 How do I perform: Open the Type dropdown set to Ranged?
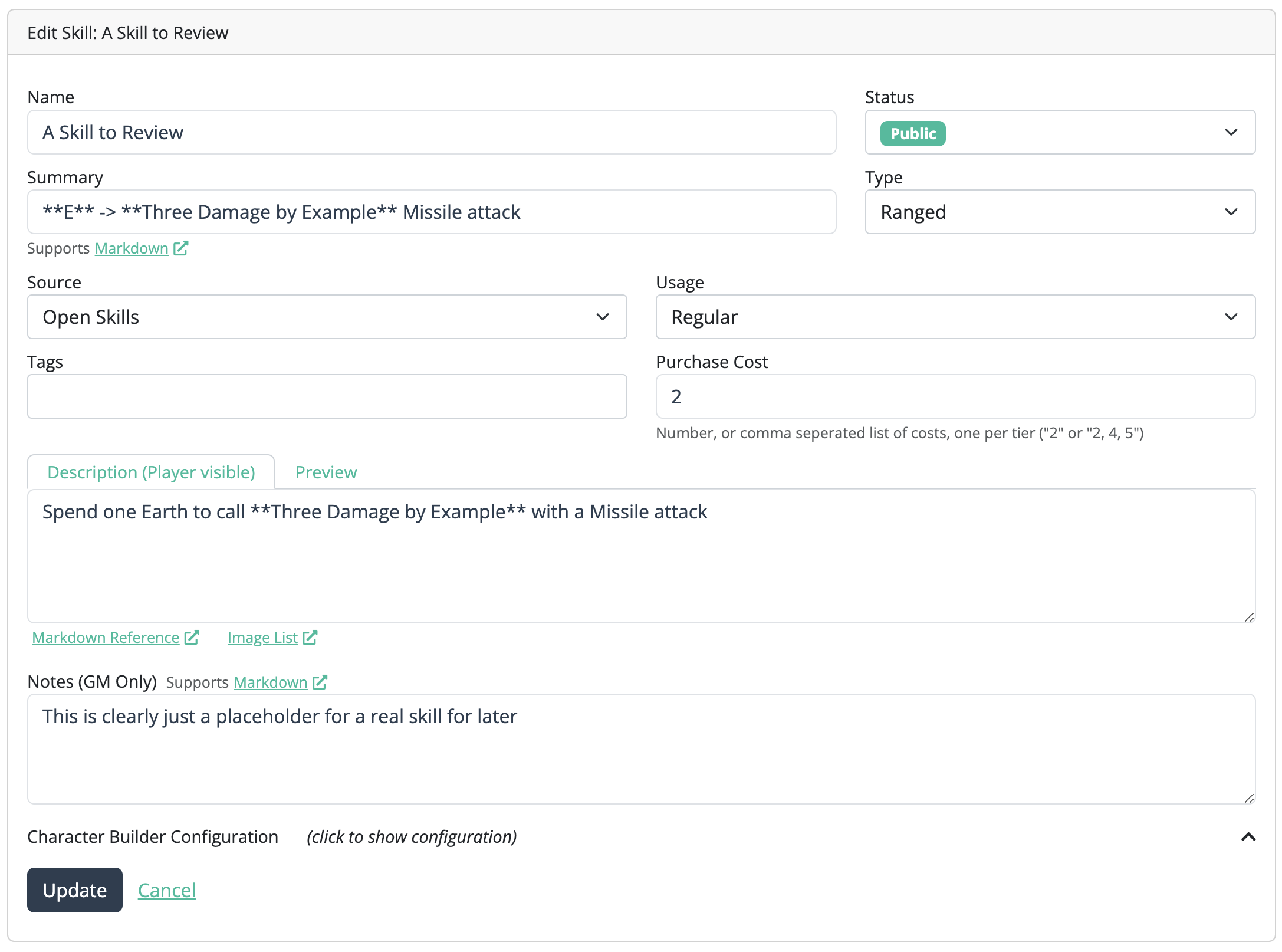click(1060, 212)
